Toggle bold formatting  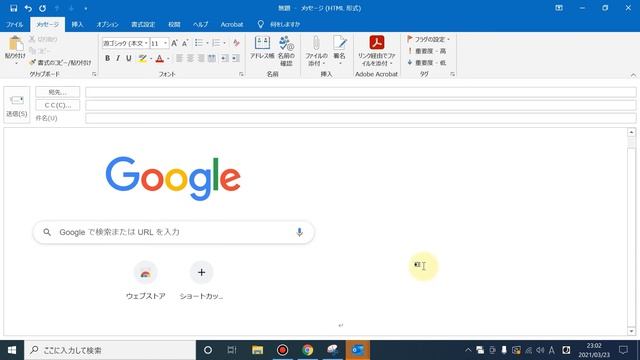[x=107, y=58]
